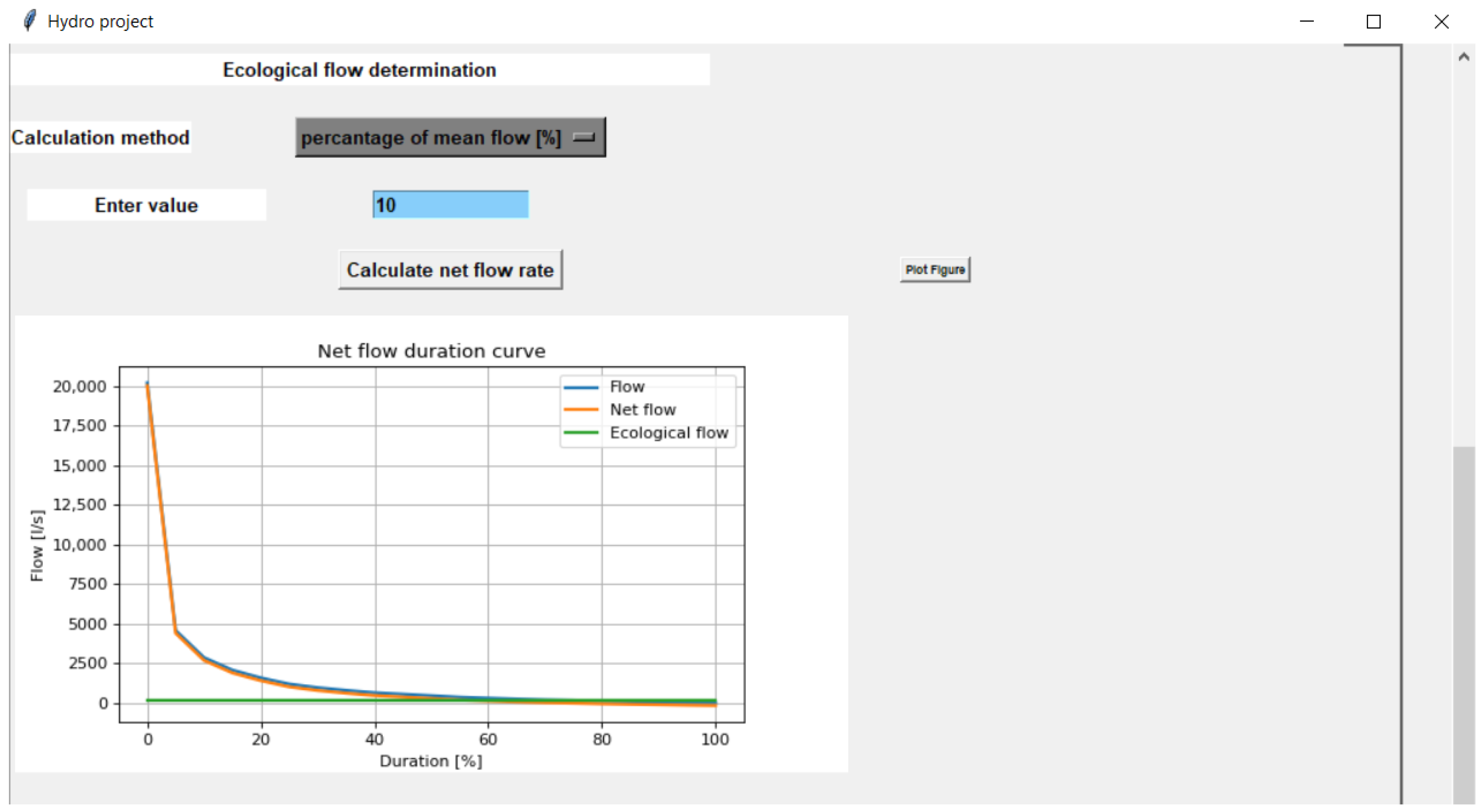Click the Hydro project window title text
The image size is (1483, 812).
click(100, 21)
